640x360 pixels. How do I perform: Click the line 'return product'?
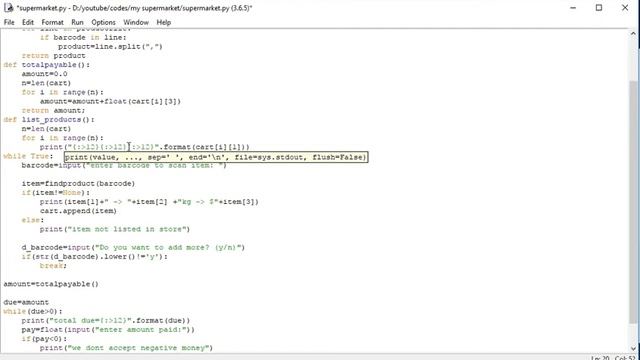click(53, 56)
